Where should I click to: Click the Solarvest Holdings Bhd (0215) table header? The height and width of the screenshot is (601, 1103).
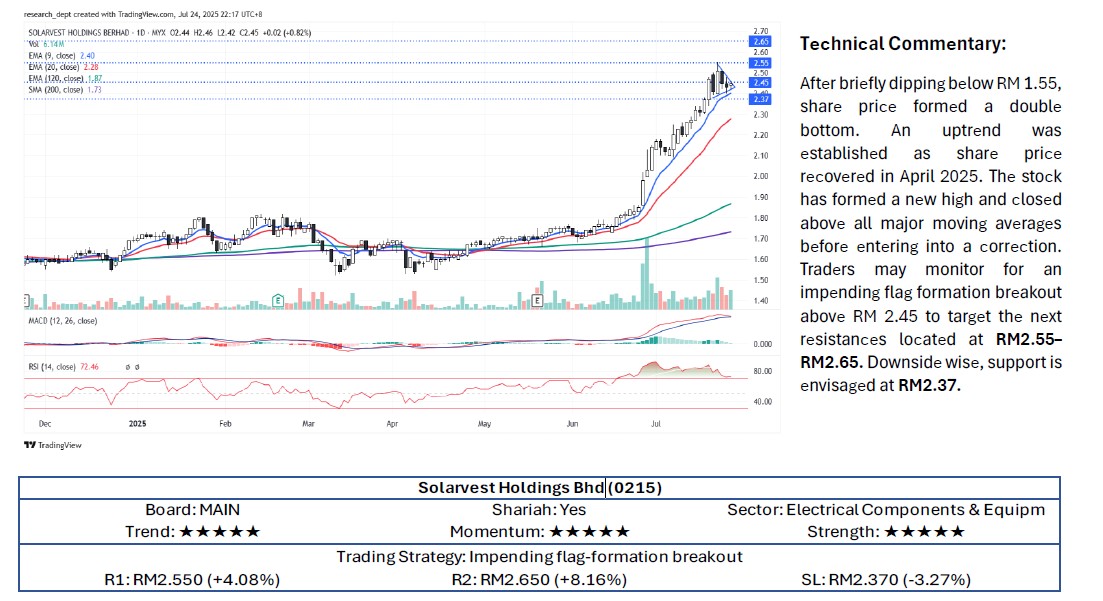pyautogui.click(x=540, y=488)
